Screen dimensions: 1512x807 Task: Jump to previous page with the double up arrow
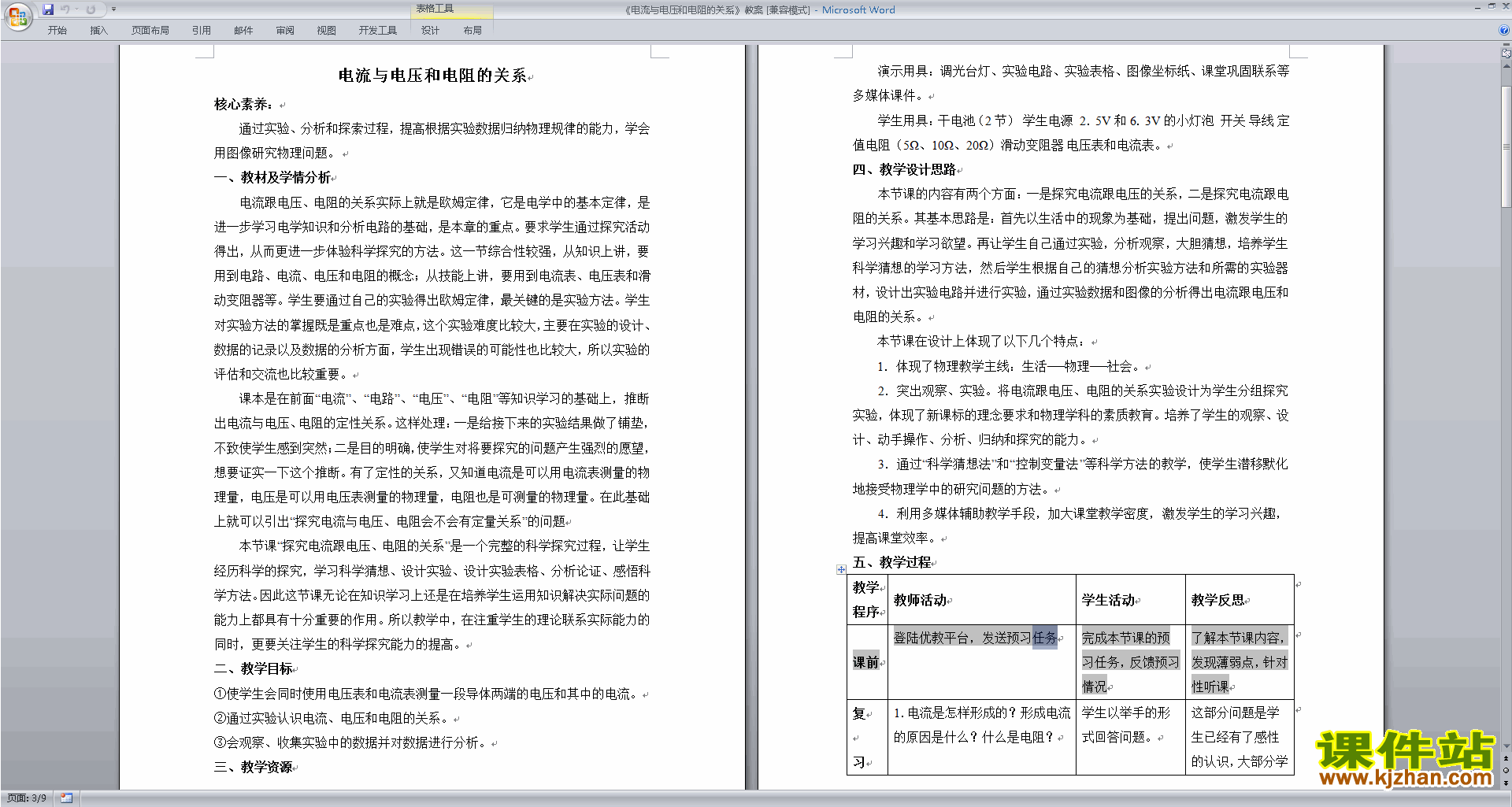click(x=1506, y=758)
